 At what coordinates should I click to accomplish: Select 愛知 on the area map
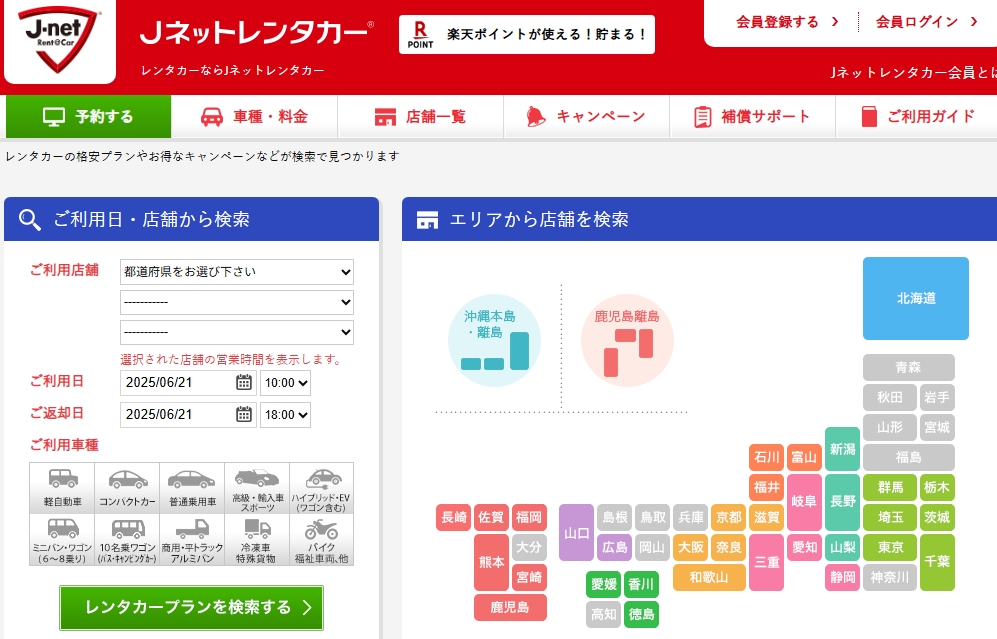(804, 547)
